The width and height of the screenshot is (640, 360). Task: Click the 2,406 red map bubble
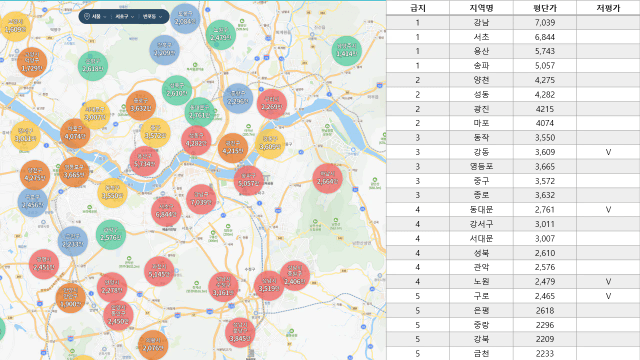pyautogui.click(x=295, y=276)
